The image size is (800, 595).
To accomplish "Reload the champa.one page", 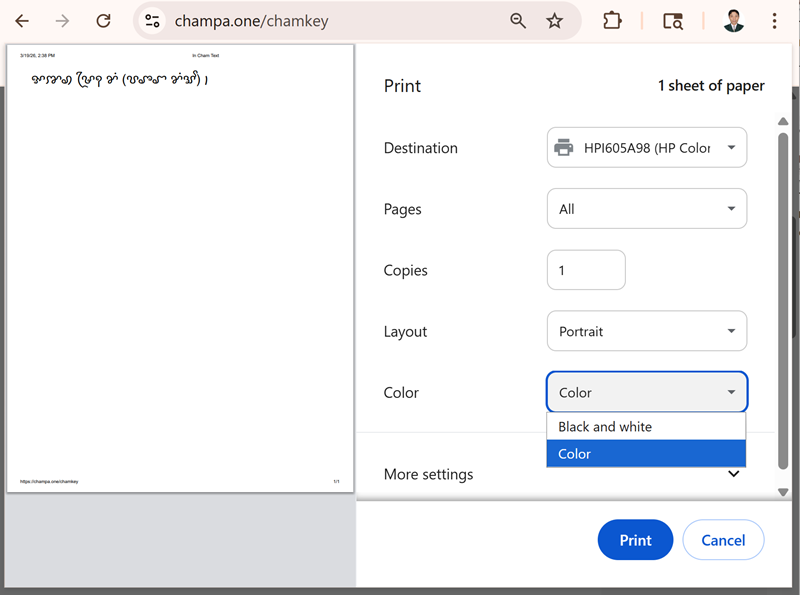I will [x=103, y=21].
